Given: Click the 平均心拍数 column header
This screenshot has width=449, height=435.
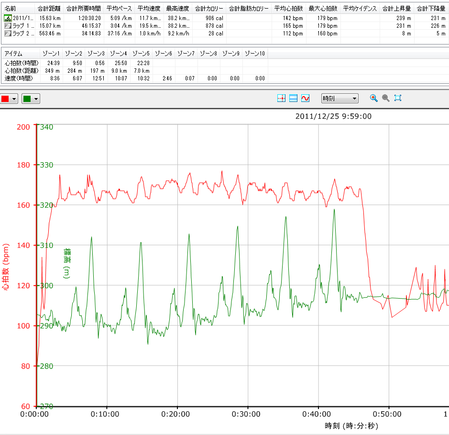Looking at the screenshot, I should coord(289,8).
